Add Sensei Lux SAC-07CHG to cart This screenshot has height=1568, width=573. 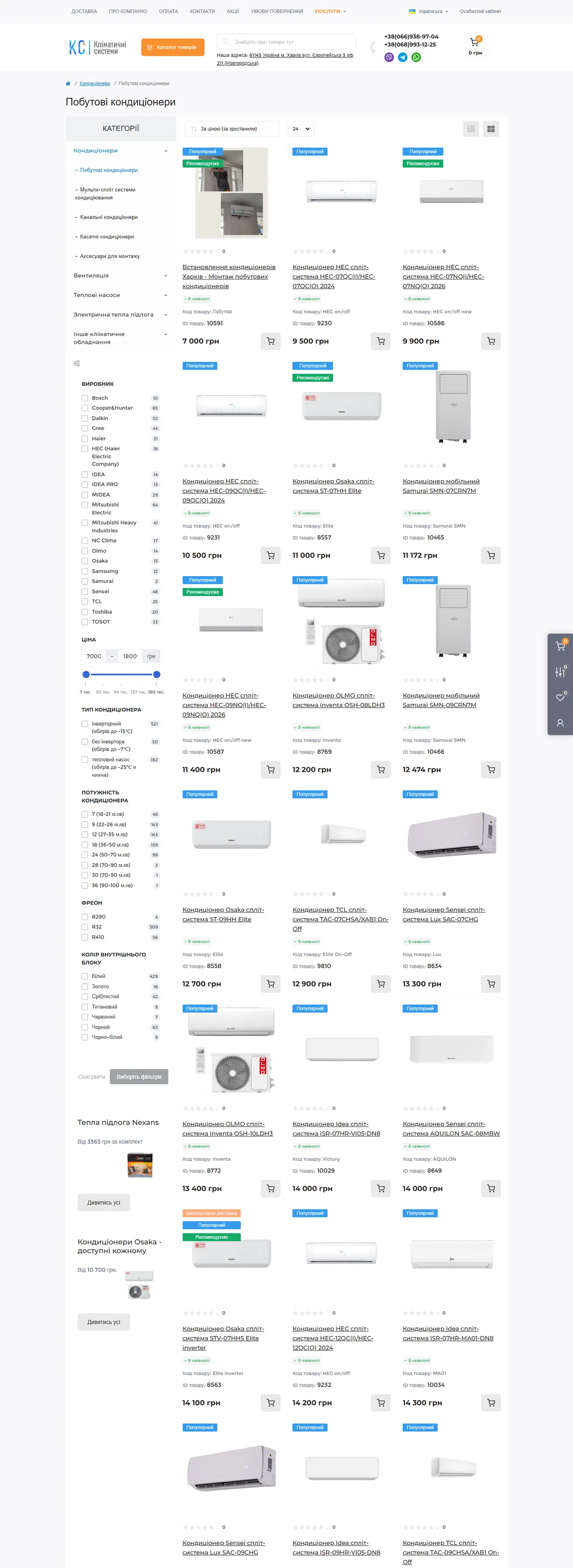click(491, 984)
